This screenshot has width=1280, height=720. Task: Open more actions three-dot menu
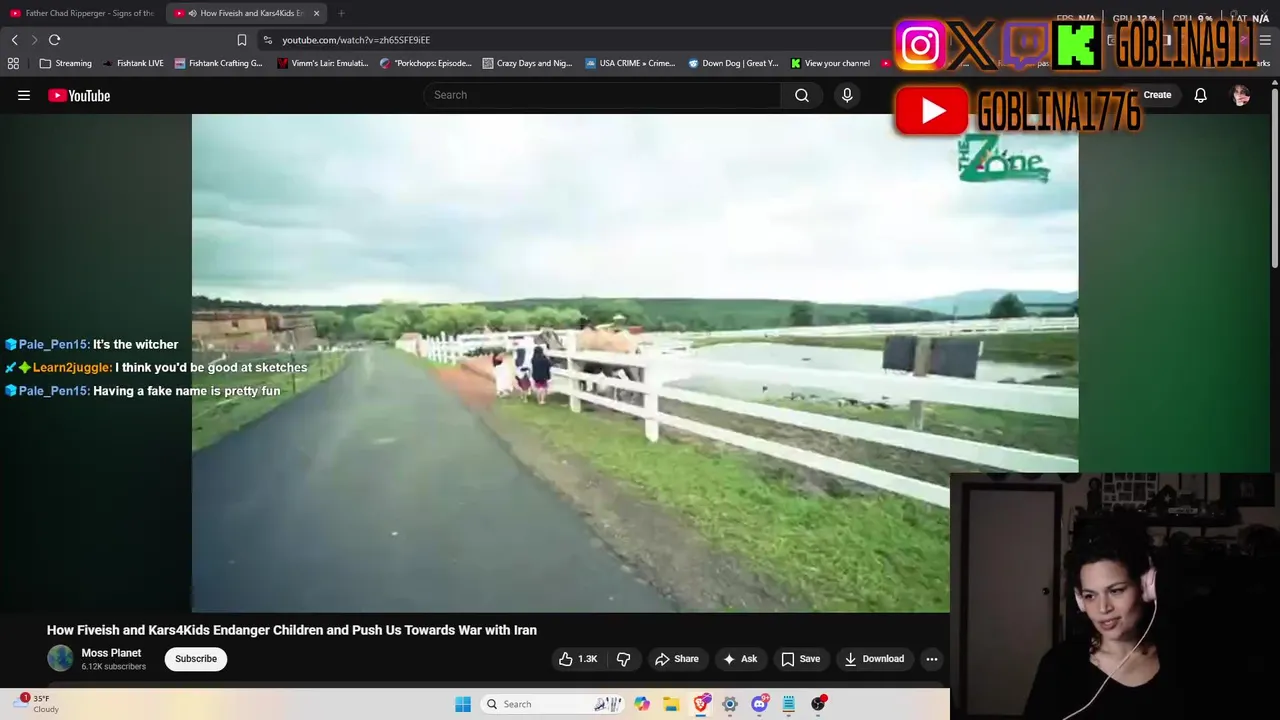click(932, 659)
